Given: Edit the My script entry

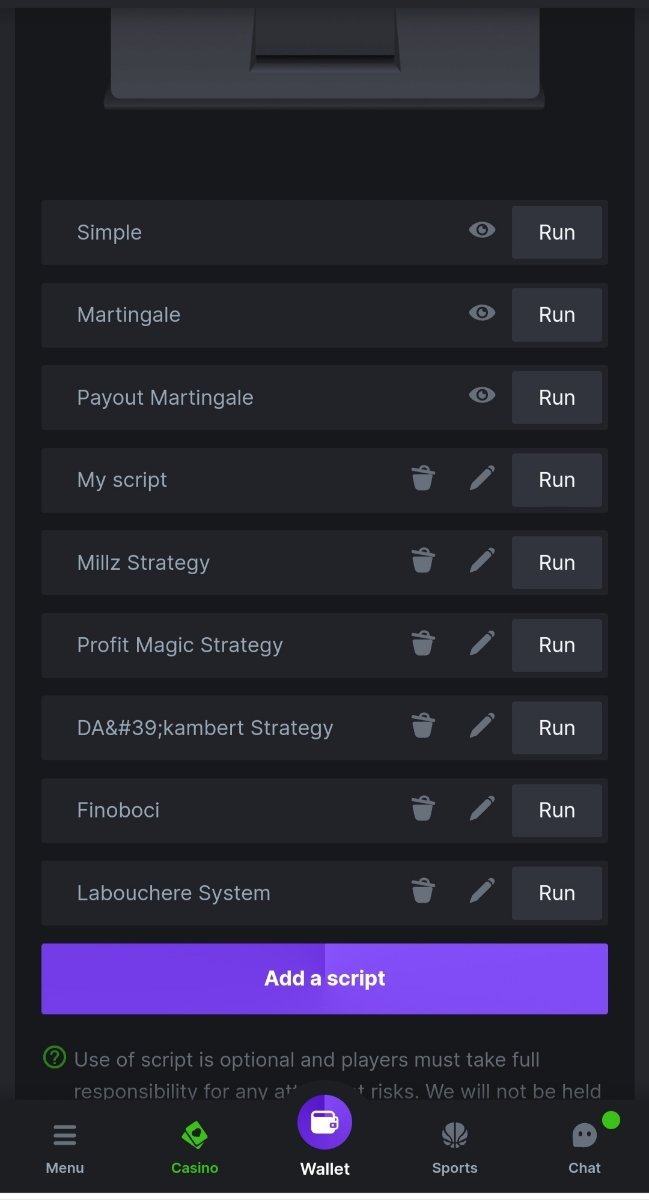Looking at the screenshot, I should coord(482,480).
